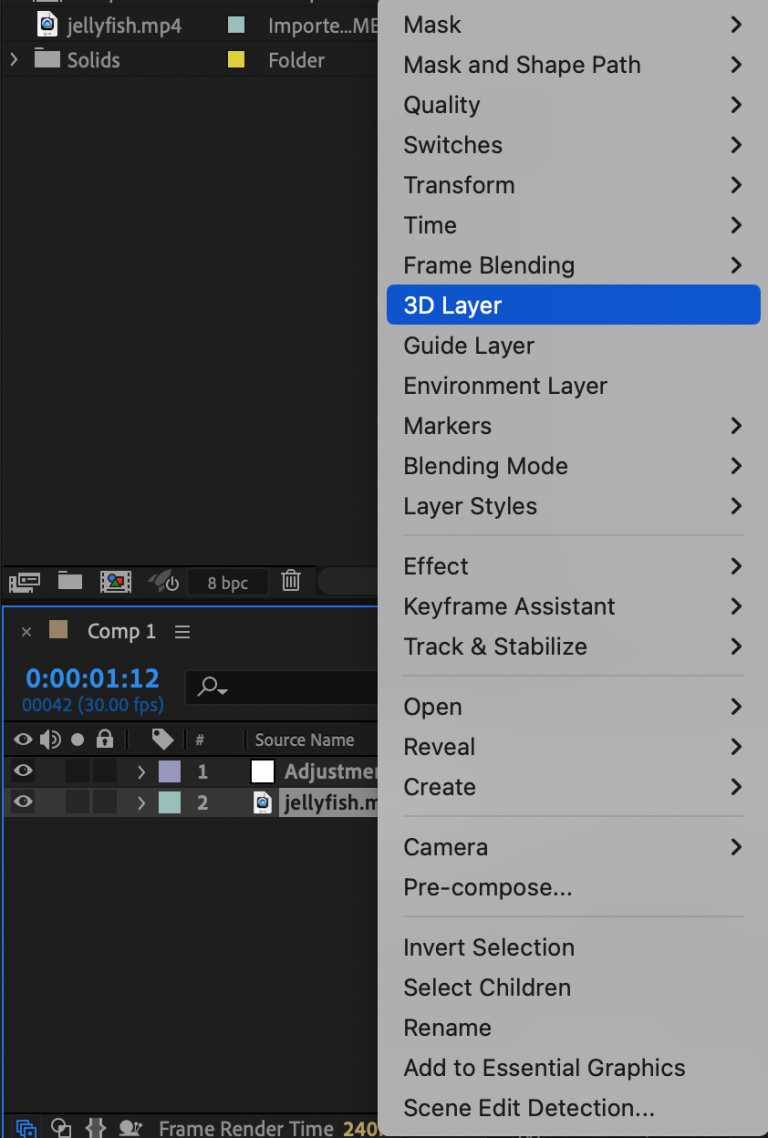Click the delete trash icon in the Project panel

point(290,580)
